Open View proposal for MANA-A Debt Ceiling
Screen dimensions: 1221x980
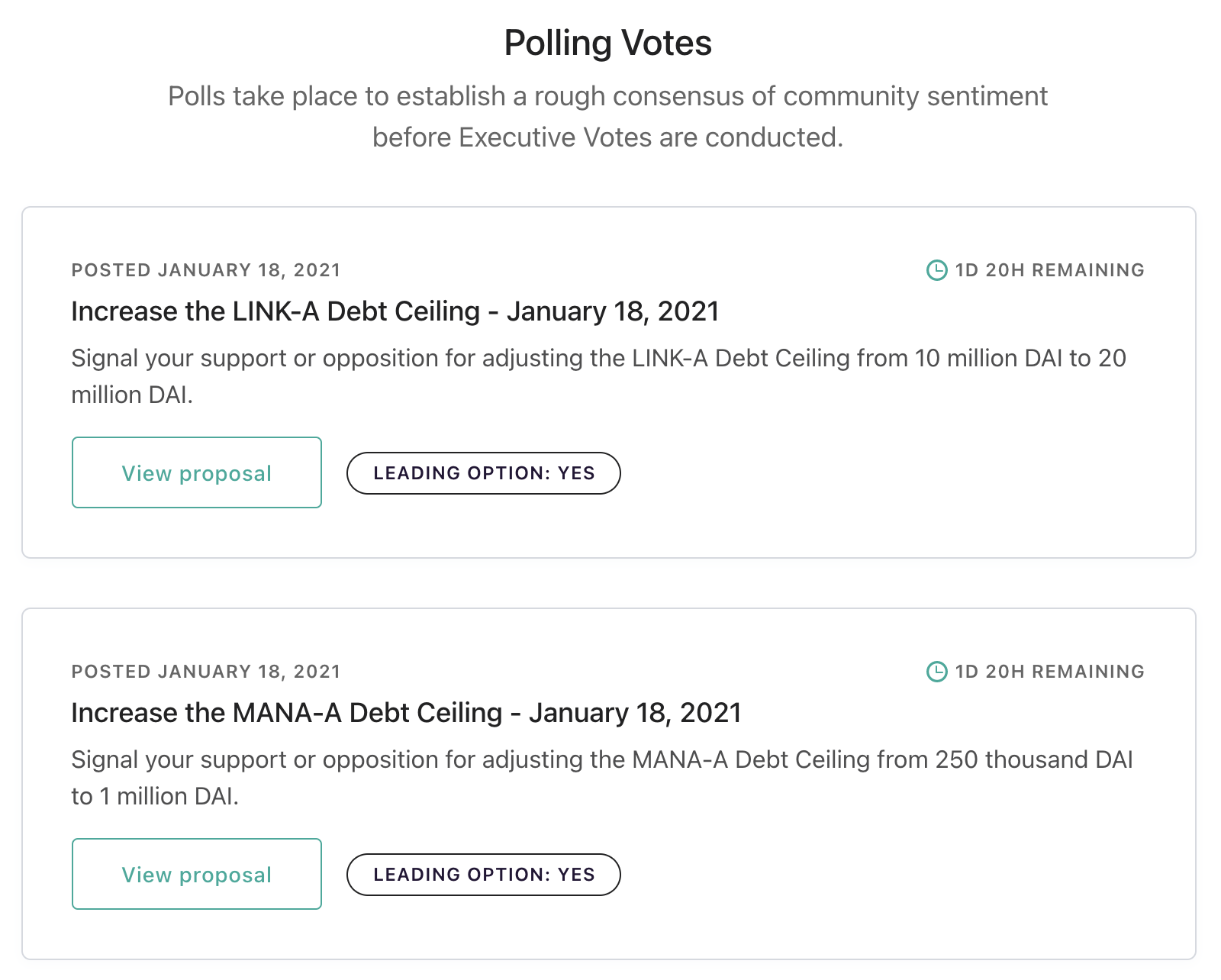coord(197,874)
